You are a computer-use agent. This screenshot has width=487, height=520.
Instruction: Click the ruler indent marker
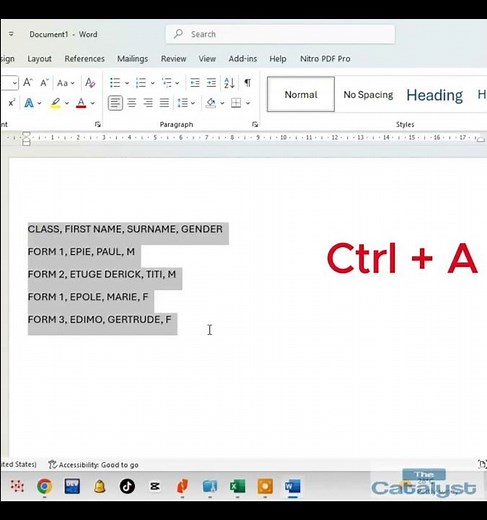click(26, 138)
